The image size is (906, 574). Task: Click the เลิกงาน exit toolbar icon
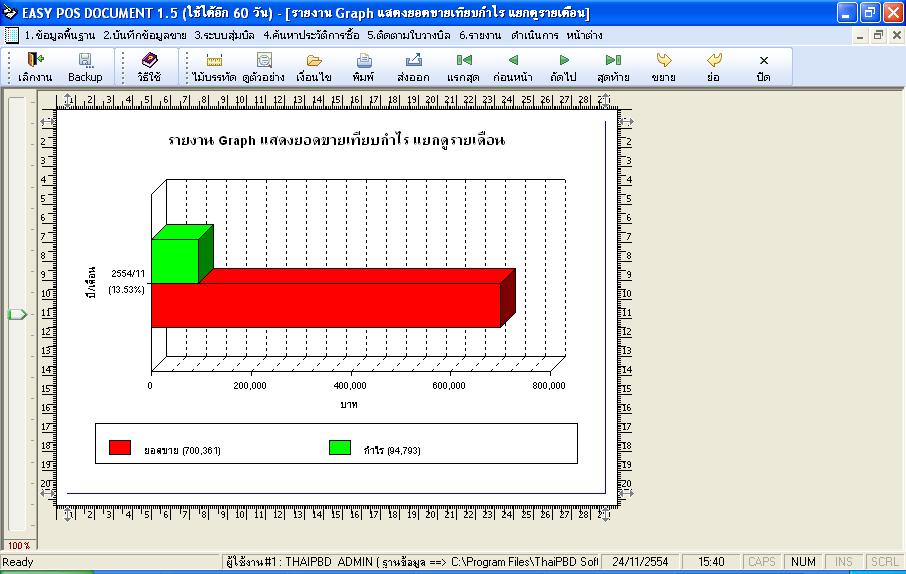tap(35, 60)
